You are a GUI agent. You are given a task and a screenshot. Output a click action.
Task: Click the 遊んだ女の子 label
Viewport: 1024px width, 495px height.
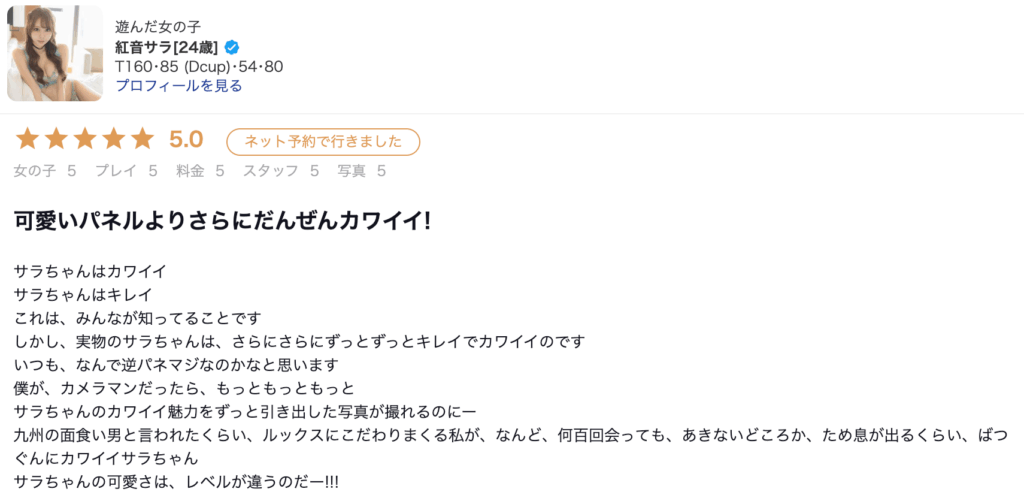coord(157,27)
